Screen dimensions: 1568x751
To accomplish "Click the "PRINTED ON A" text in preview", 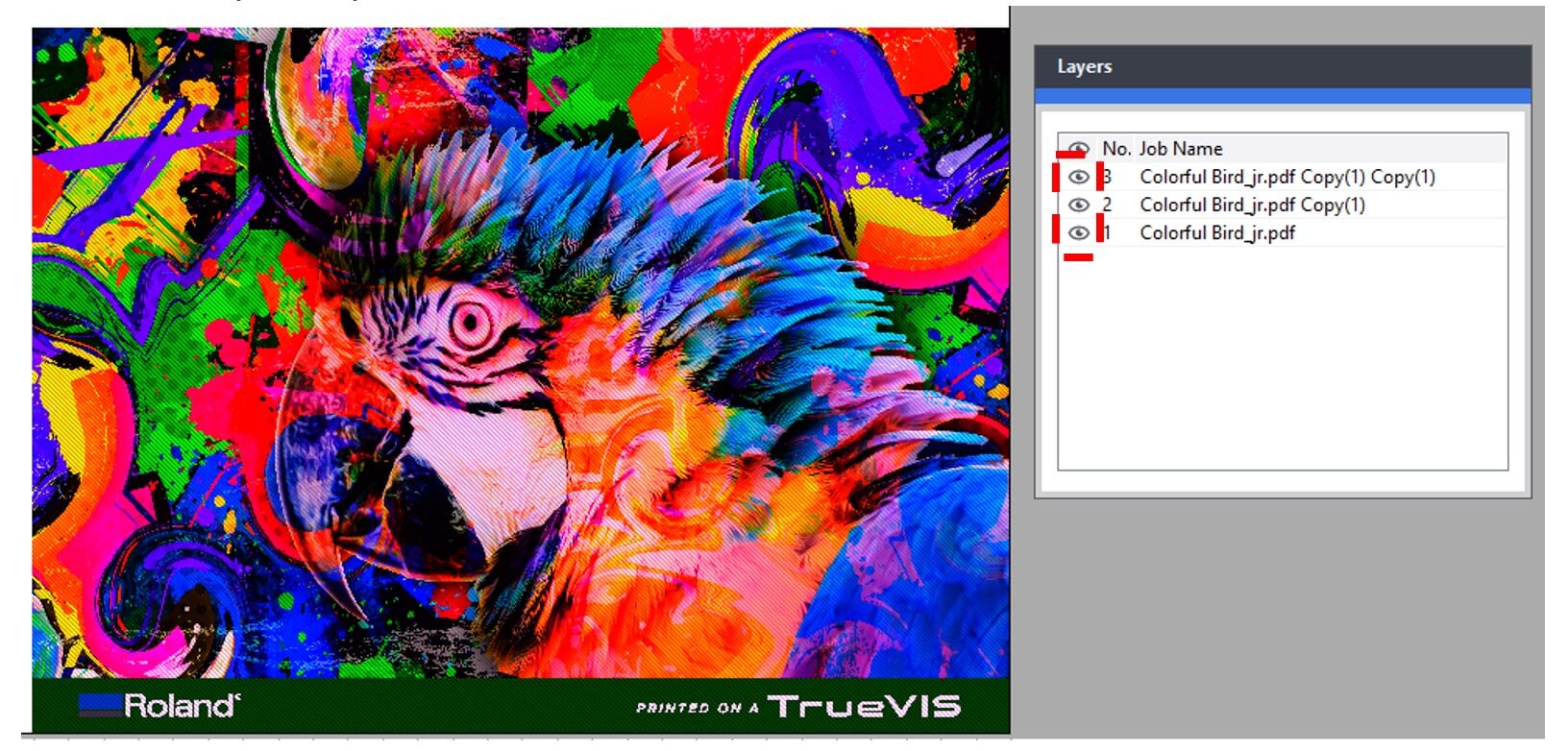I will pos(697,708).
